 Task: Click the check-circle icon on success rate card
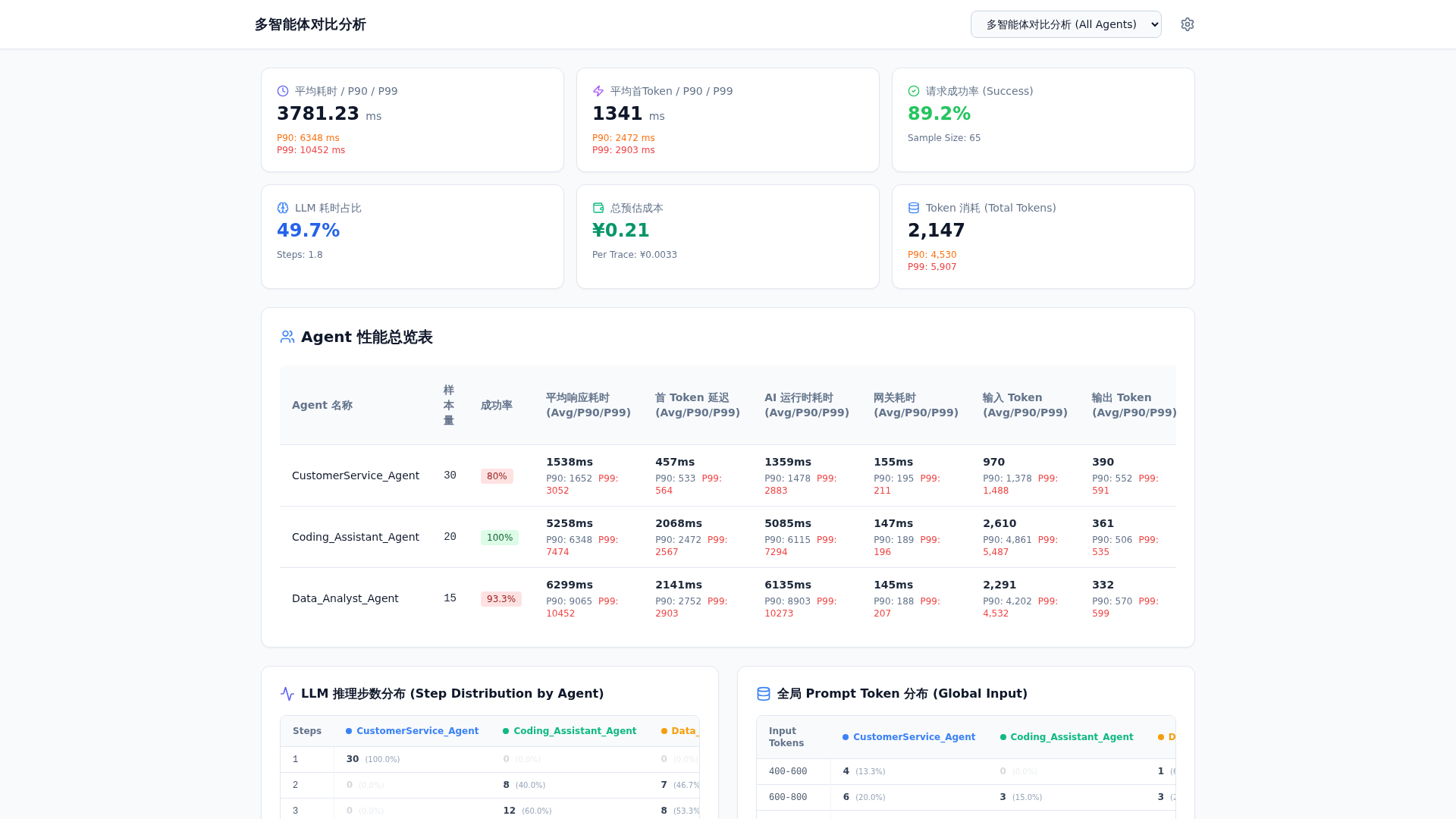coord(914,91)
